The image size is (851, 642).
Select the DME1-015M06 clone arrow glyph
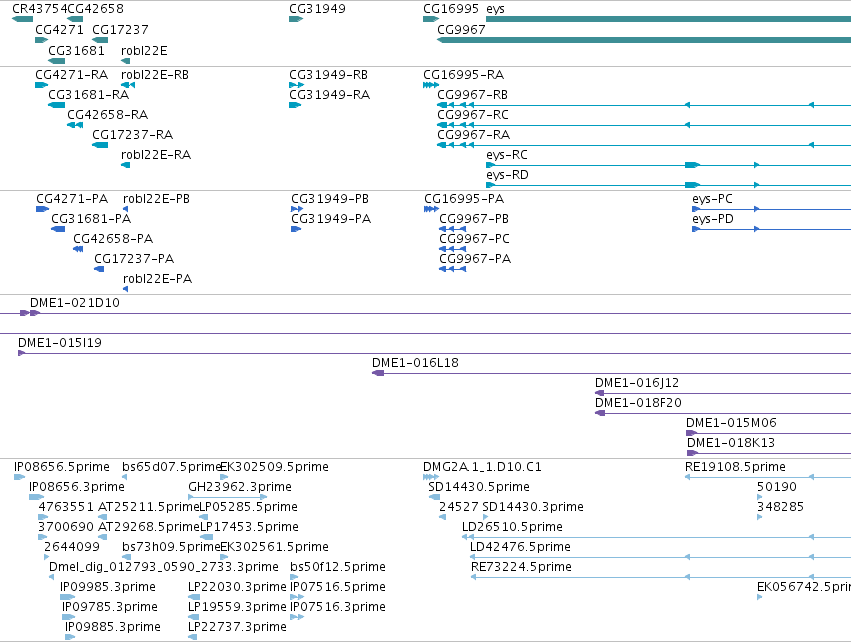coord(691,433)
